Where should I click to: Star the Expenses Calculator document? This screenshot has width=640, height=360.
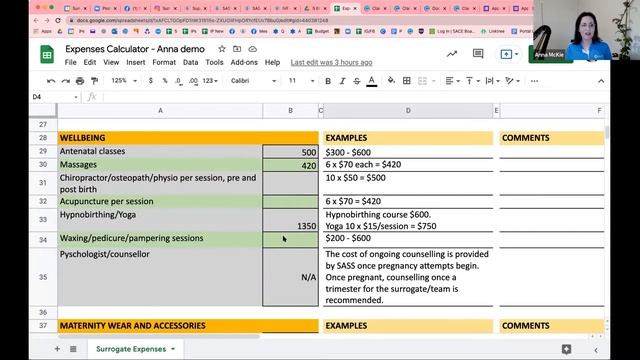click(x=222, y=49)
